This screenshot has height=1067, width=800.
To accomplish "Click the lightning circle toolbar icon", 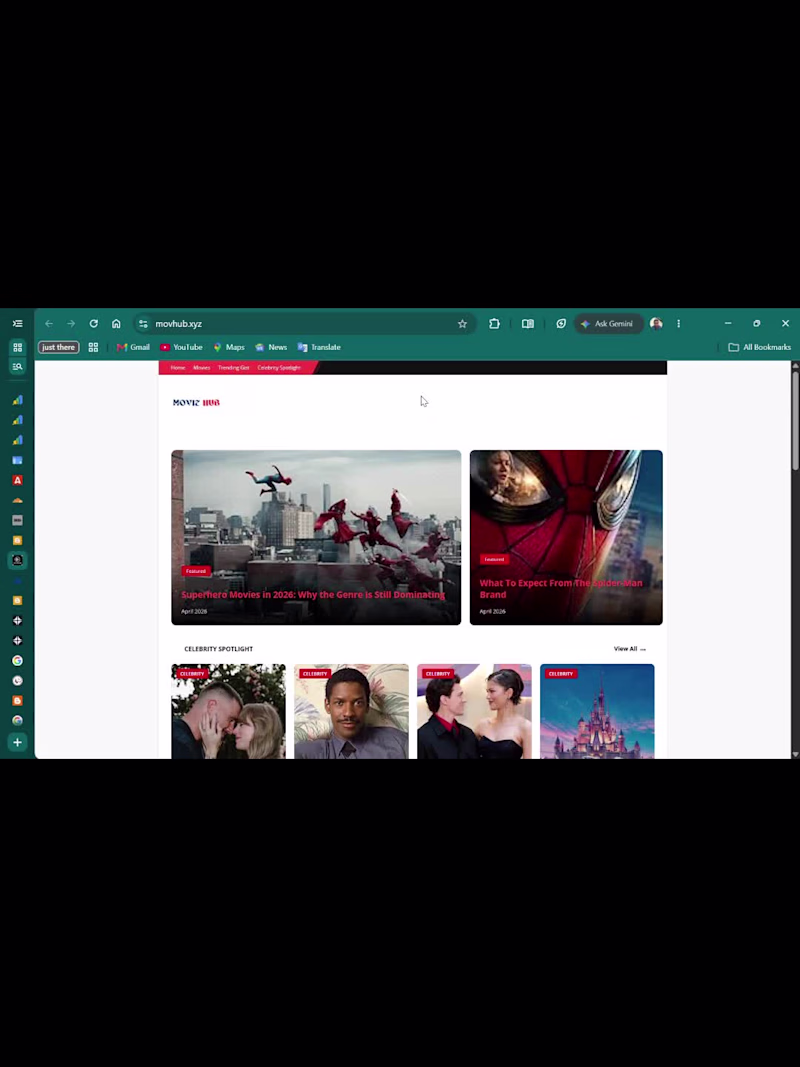I will 561,324.
